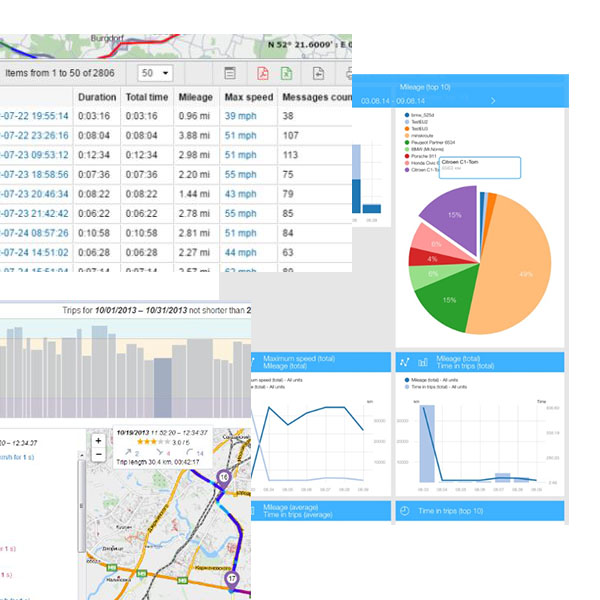The image size is (600, 600).
Task: Open the 43 mph max speed link
Action: pyautogui.click(x=240, y=194)
